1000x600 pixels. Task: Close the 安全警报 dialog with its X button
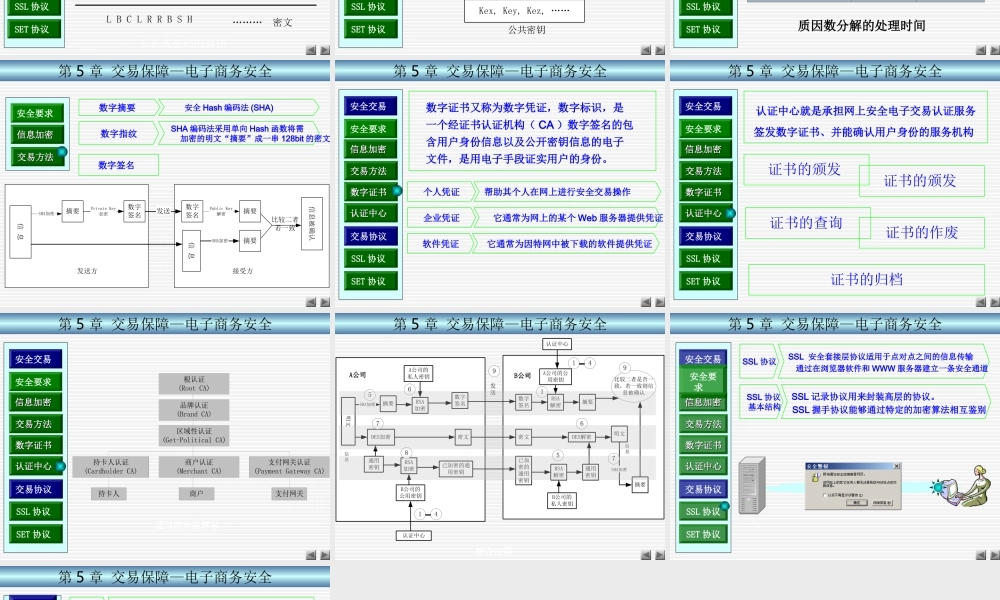point(898,465)
